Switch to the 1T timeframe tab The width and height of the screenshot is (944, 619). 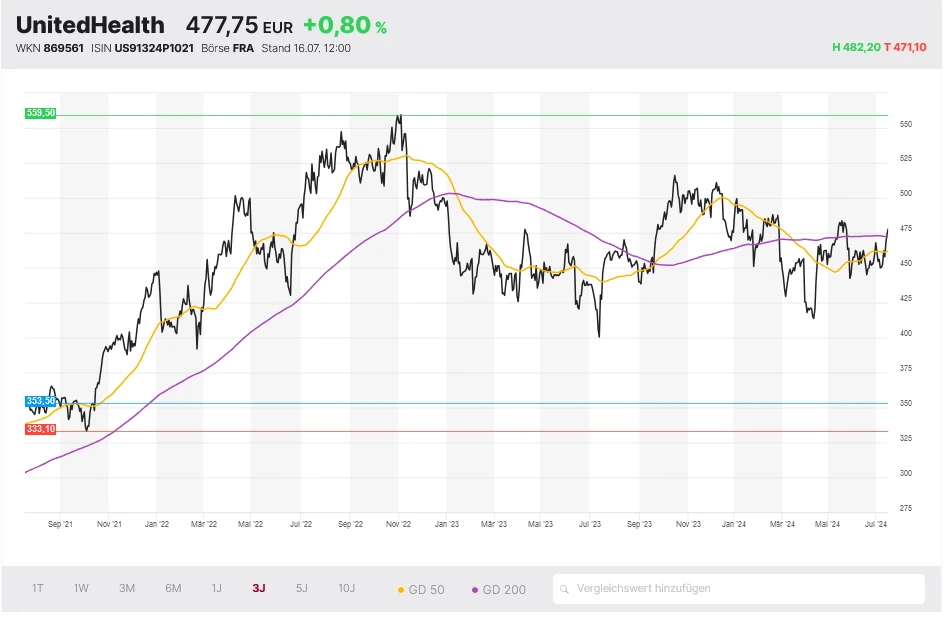(x=36, y=589)
